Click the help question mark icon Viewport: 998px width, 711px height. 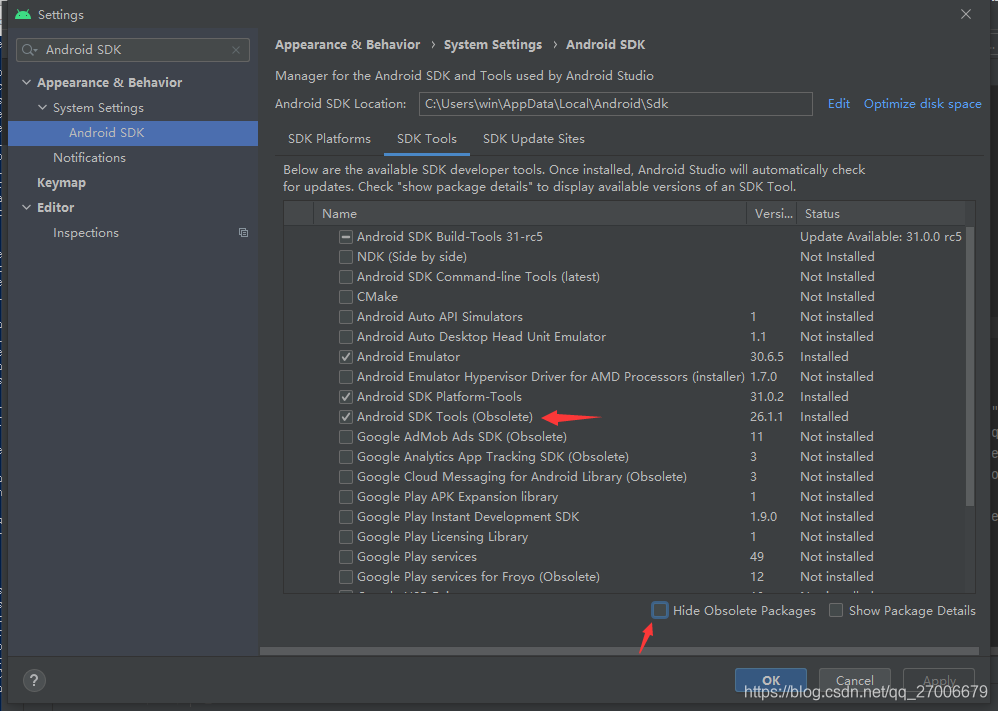[34, 680]
